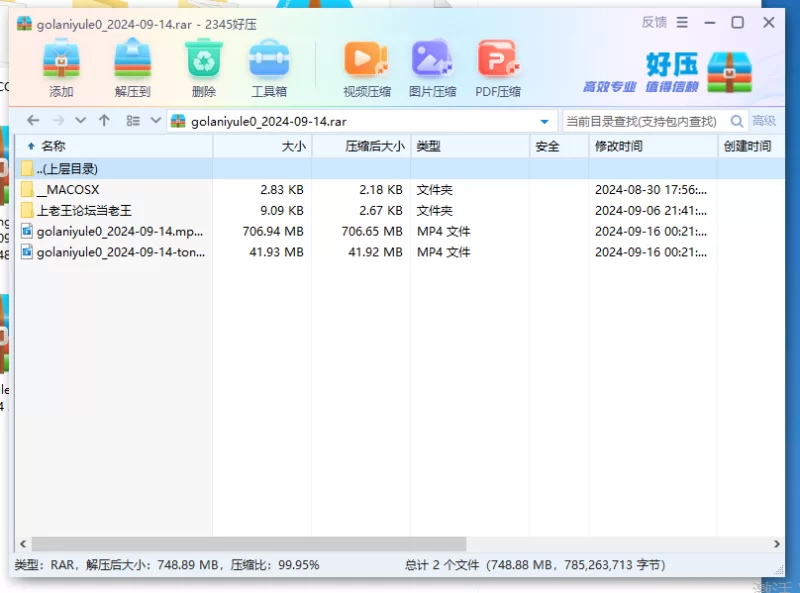Click the scrollbar right arrow
This screenshot has height=593, width=800.
(777, 544)
